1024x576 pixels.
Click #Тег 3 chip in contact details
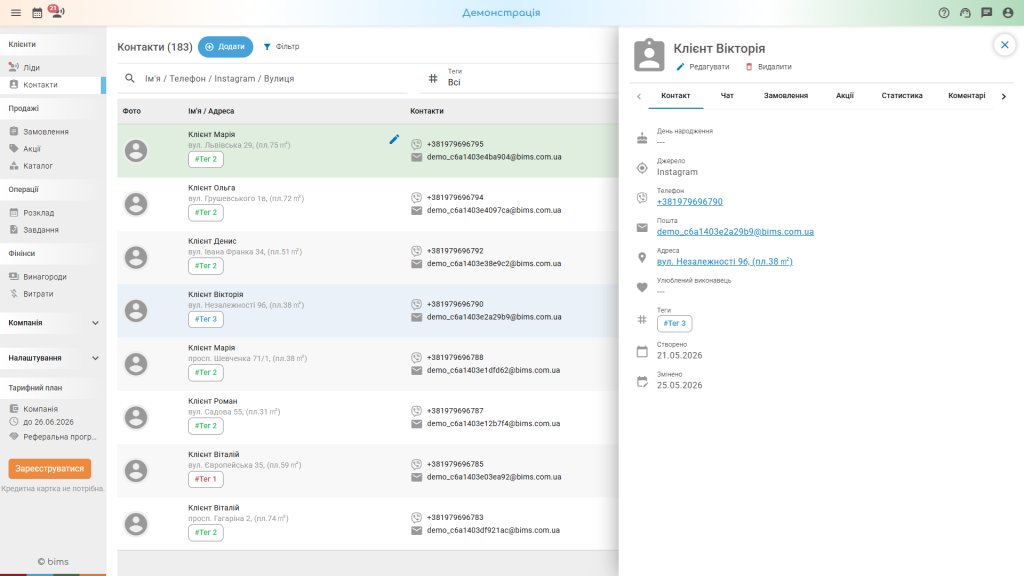675,323
